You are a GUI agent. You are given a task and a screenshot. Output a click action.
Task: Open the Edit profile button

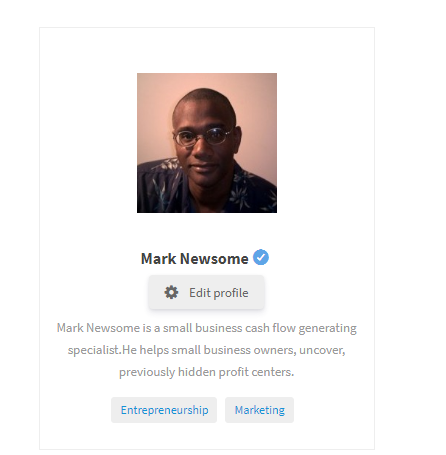207,292
